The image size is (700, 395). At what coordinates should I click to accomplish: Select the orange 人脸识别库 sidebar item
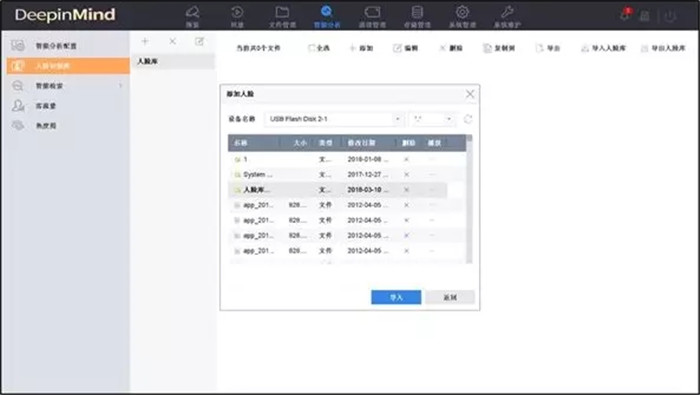(x=68, y=66)
